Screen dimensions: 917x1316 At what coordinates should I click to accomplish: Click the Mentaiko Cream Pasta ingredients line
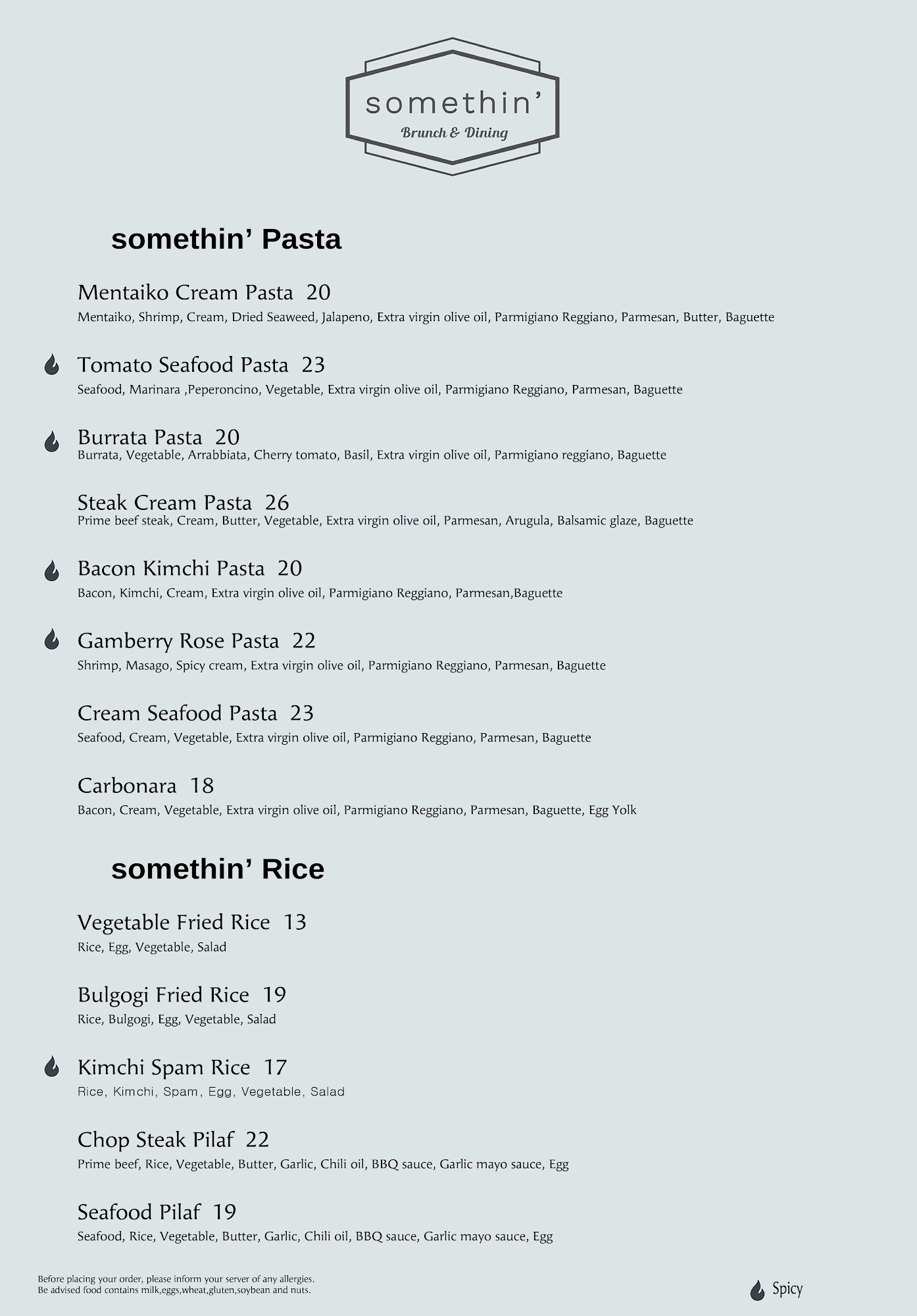pyautogui.click(x=425, y=317)
